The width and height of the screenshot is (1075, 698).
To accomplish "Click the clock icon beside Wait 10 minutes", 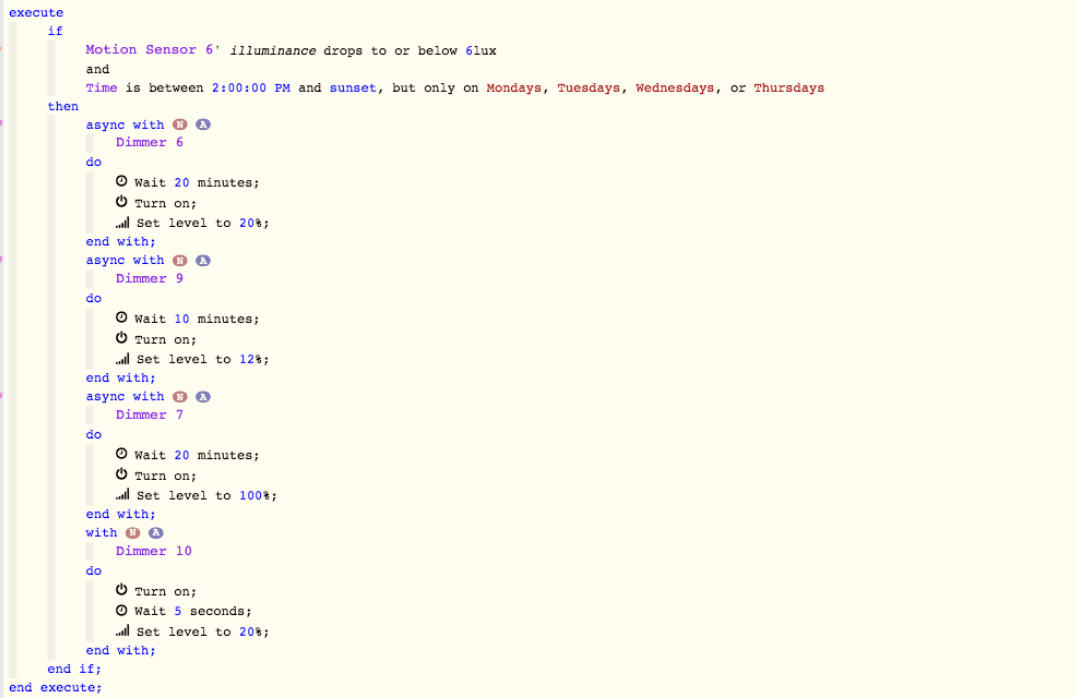I will coord(121,317).
